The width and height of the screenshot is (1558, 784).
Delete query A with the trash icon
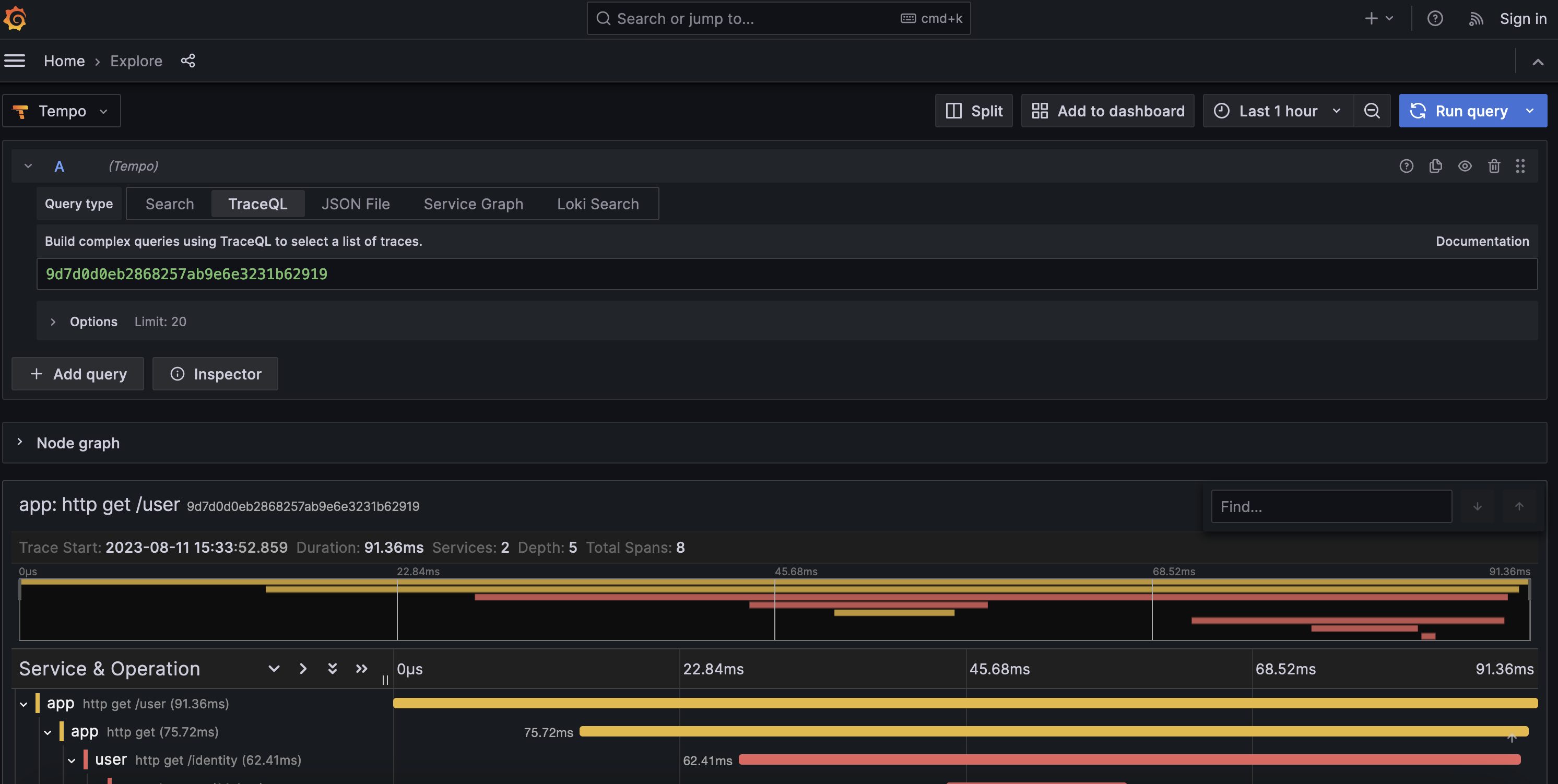[1494, 166]
